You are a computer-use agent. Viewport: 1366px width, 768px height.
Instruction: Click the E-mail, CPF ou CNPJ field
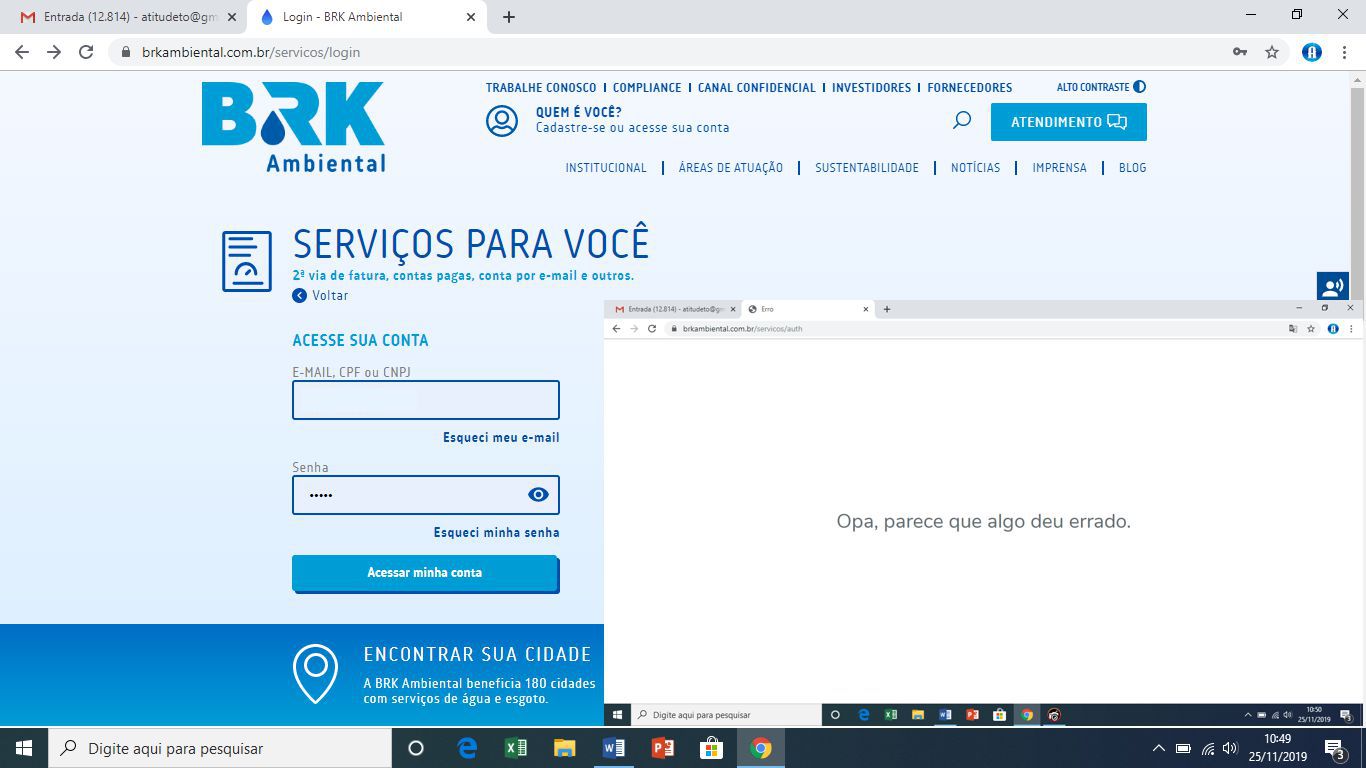pos(425,400)
